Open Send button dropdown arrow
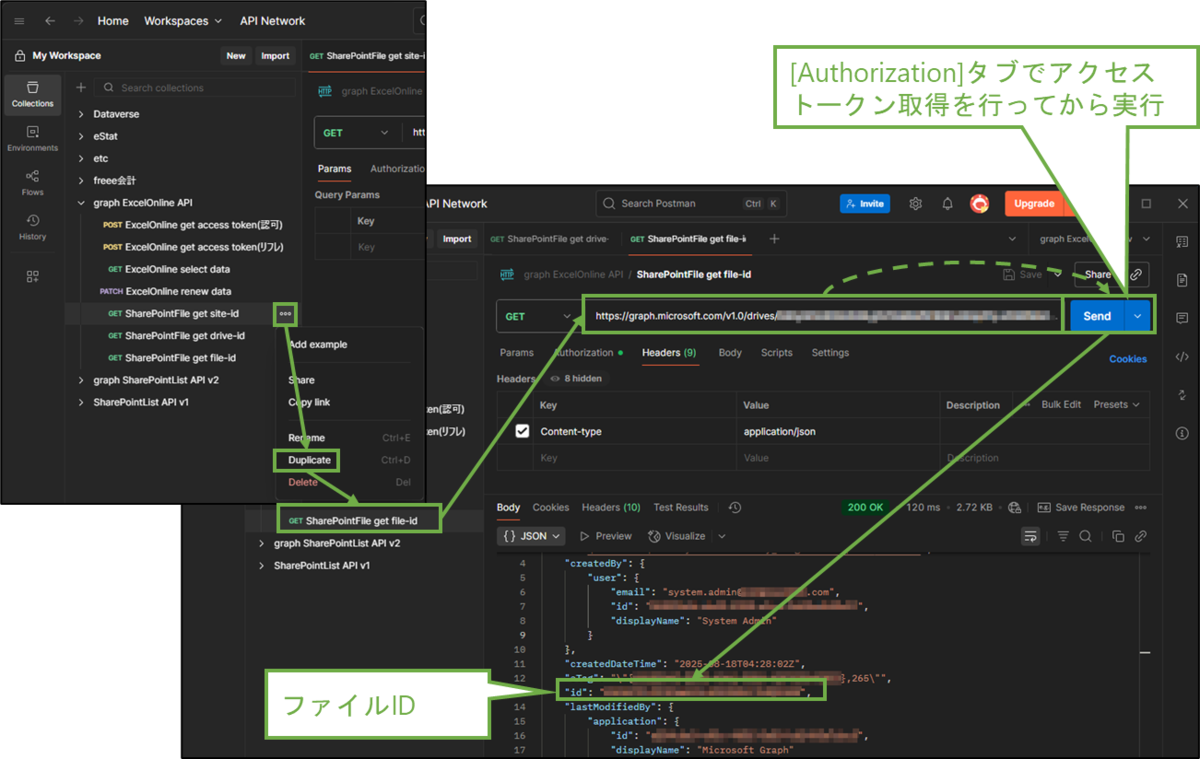Viewport: 1200px width, 759px height. click(1137, 316)
